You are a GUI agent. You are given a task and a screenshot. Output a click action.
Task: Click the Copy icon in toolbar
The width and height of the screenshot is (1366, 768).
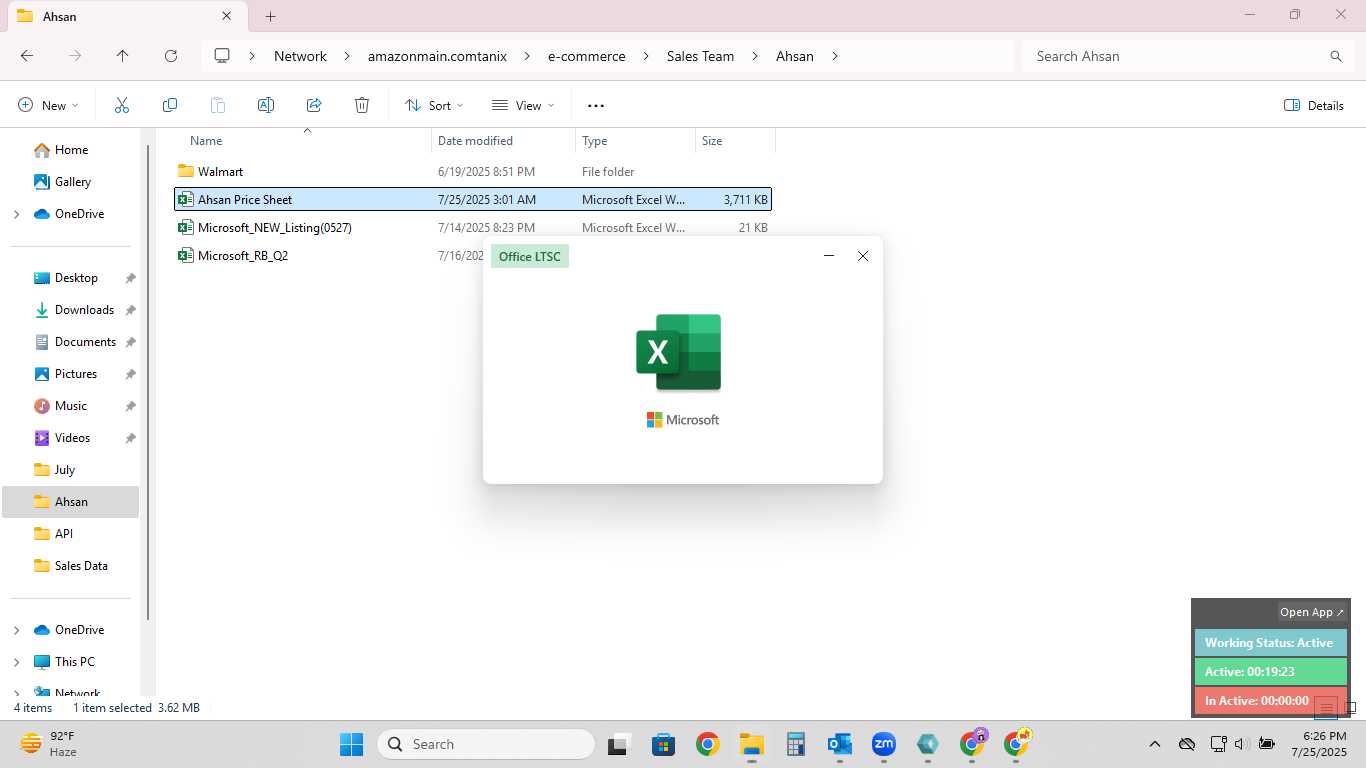170,105
